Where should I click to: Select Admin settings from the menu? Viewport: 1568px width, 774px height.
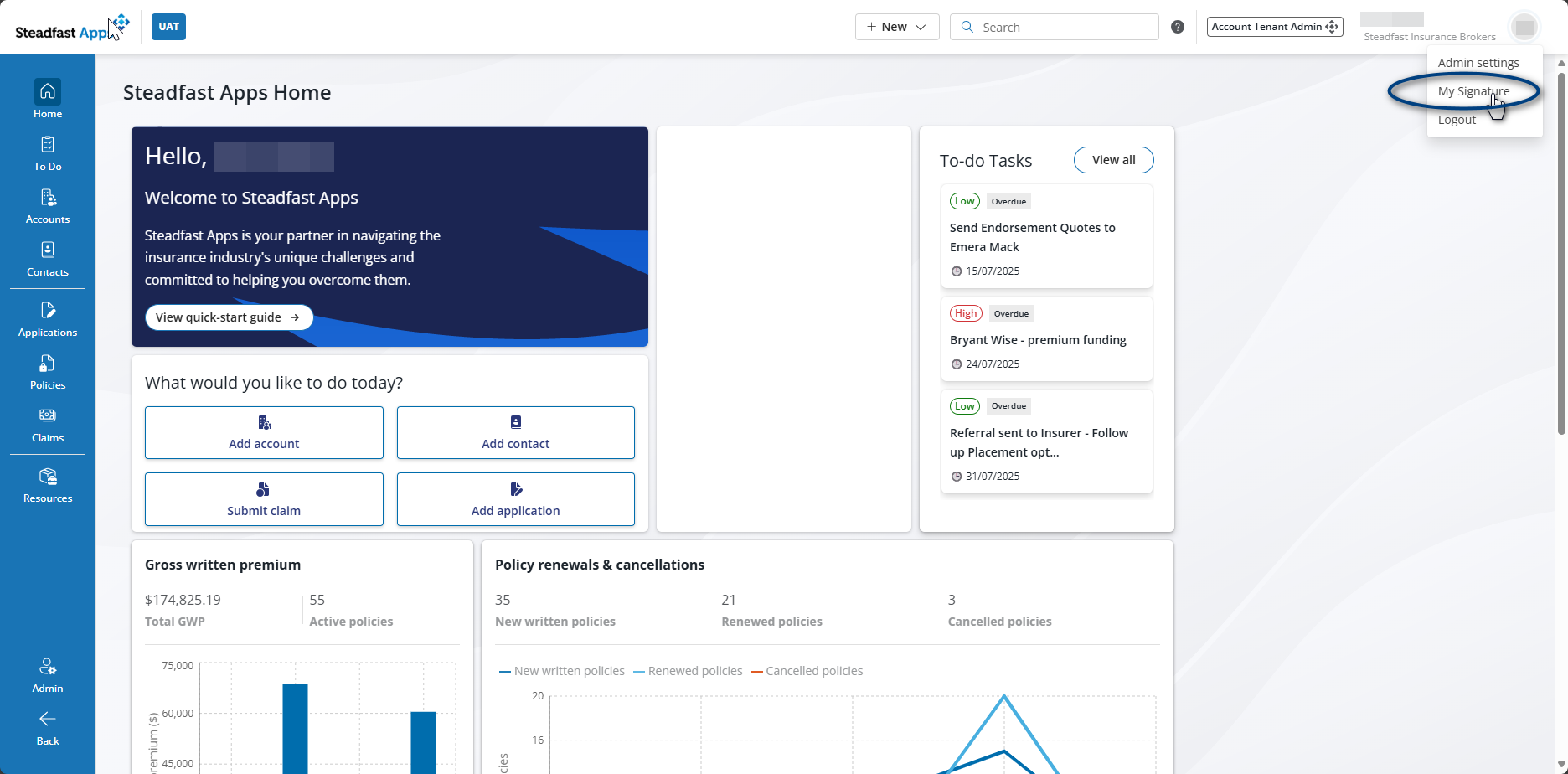click(x=1478, y=63)
